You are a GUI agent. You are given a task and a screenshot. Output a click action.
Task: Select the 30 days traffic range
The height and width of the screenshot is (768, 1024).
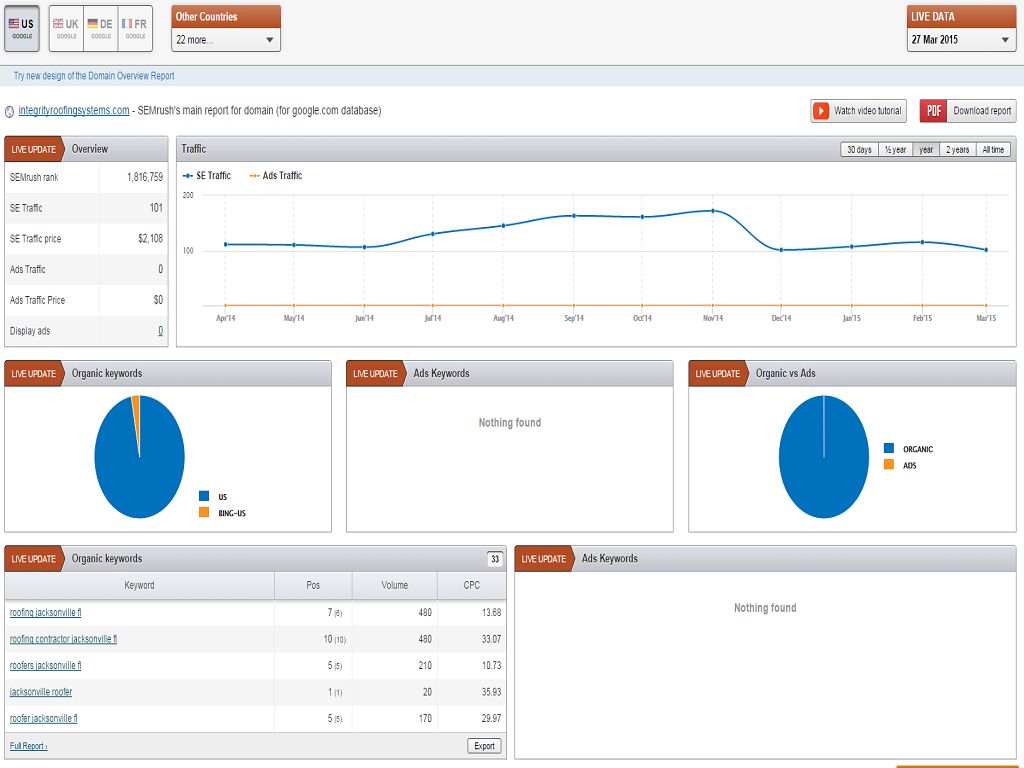click(x=858, y=150)
